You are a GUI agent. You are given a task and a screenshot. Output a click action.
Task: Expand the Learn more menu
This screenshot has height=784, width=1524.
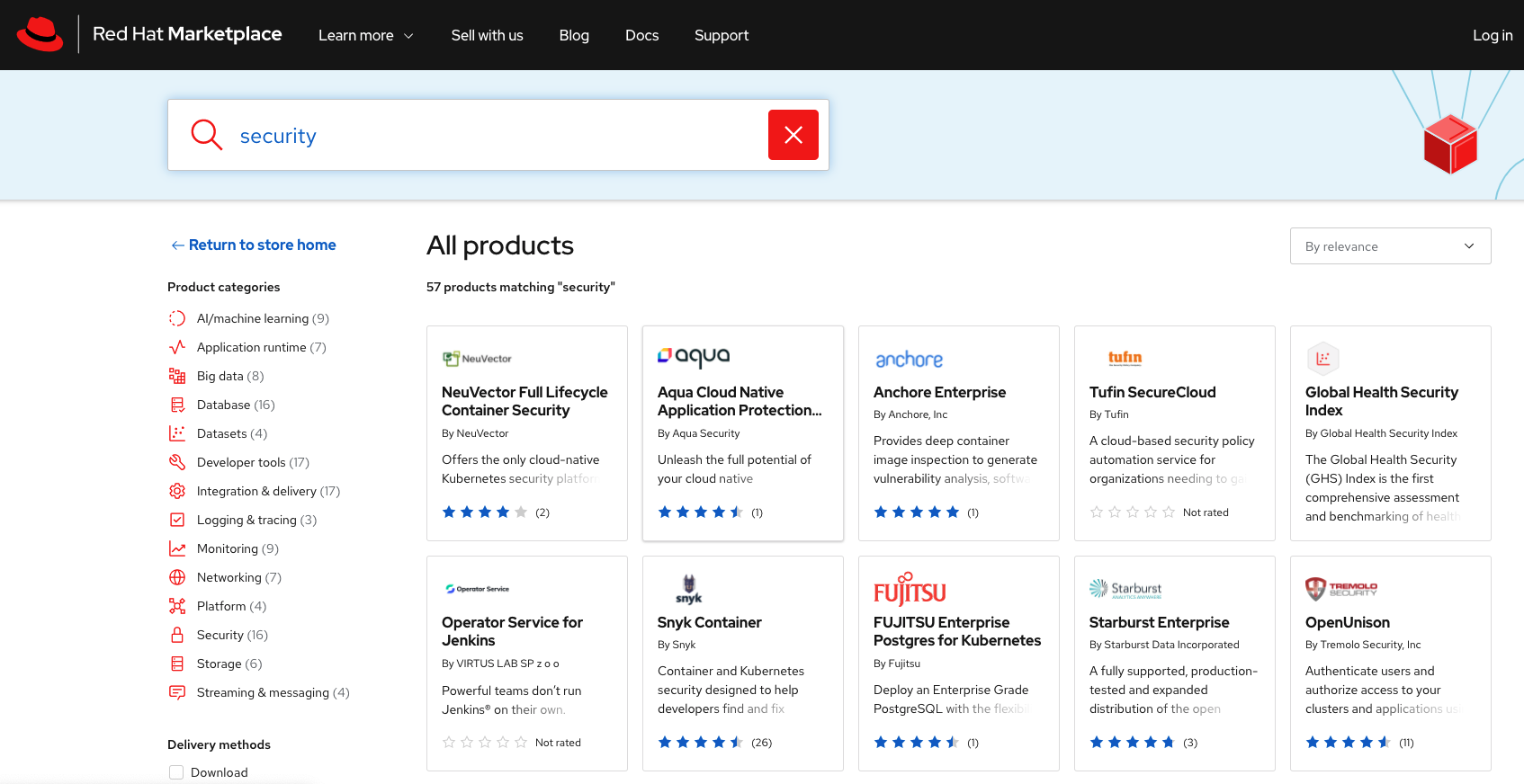tap(365, 35)
